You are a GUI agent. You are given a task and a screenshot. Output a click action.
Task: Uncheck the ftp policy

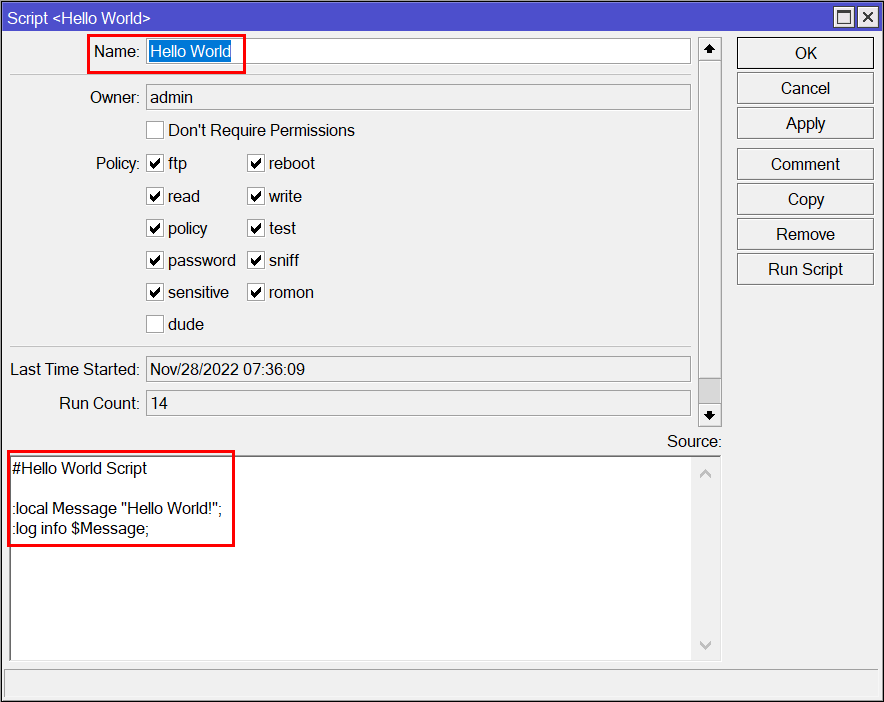tap(155, 164)
